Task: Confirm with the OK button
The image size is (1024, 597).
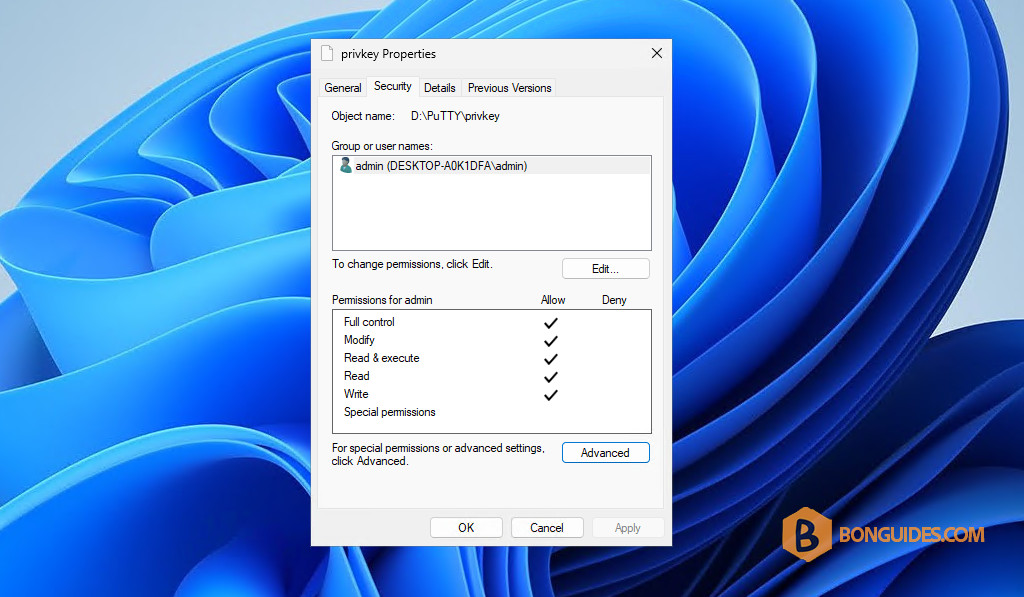Action: tap(466, 528)
